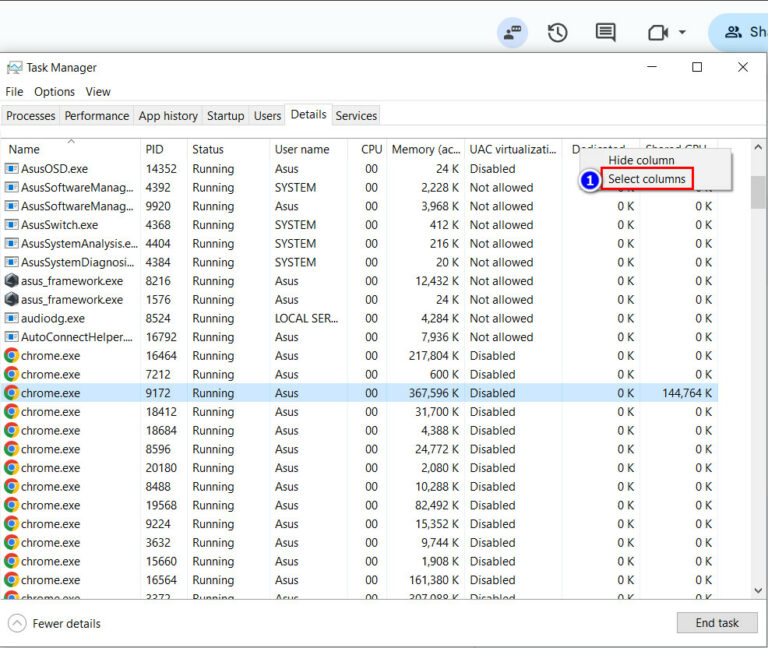Click the presence avatars icon in top bar
Viewport: 768px width, 648px height.
512,32
